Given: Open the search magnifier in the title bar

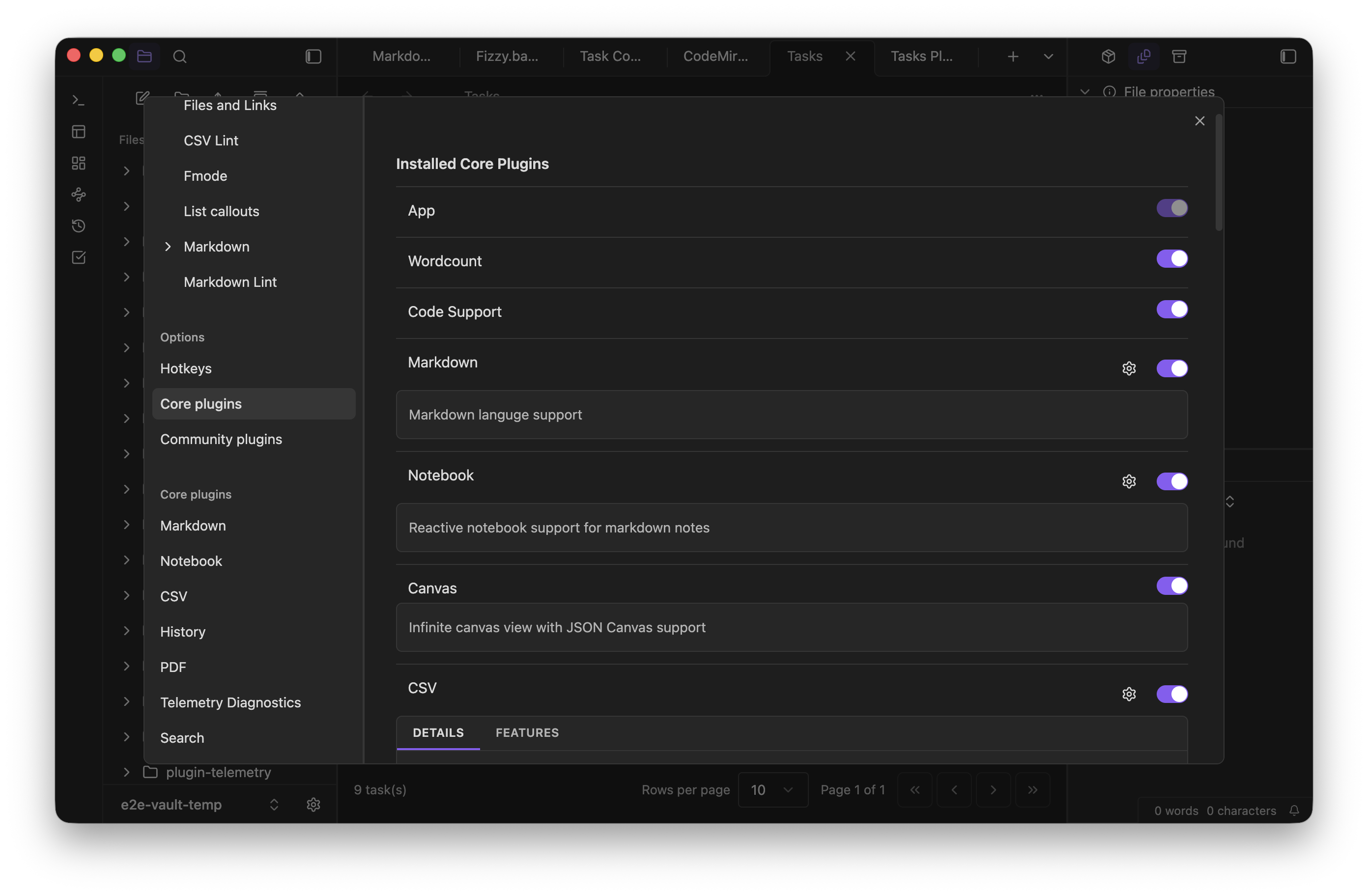Looking at the screenshot, I should (179, 56).
